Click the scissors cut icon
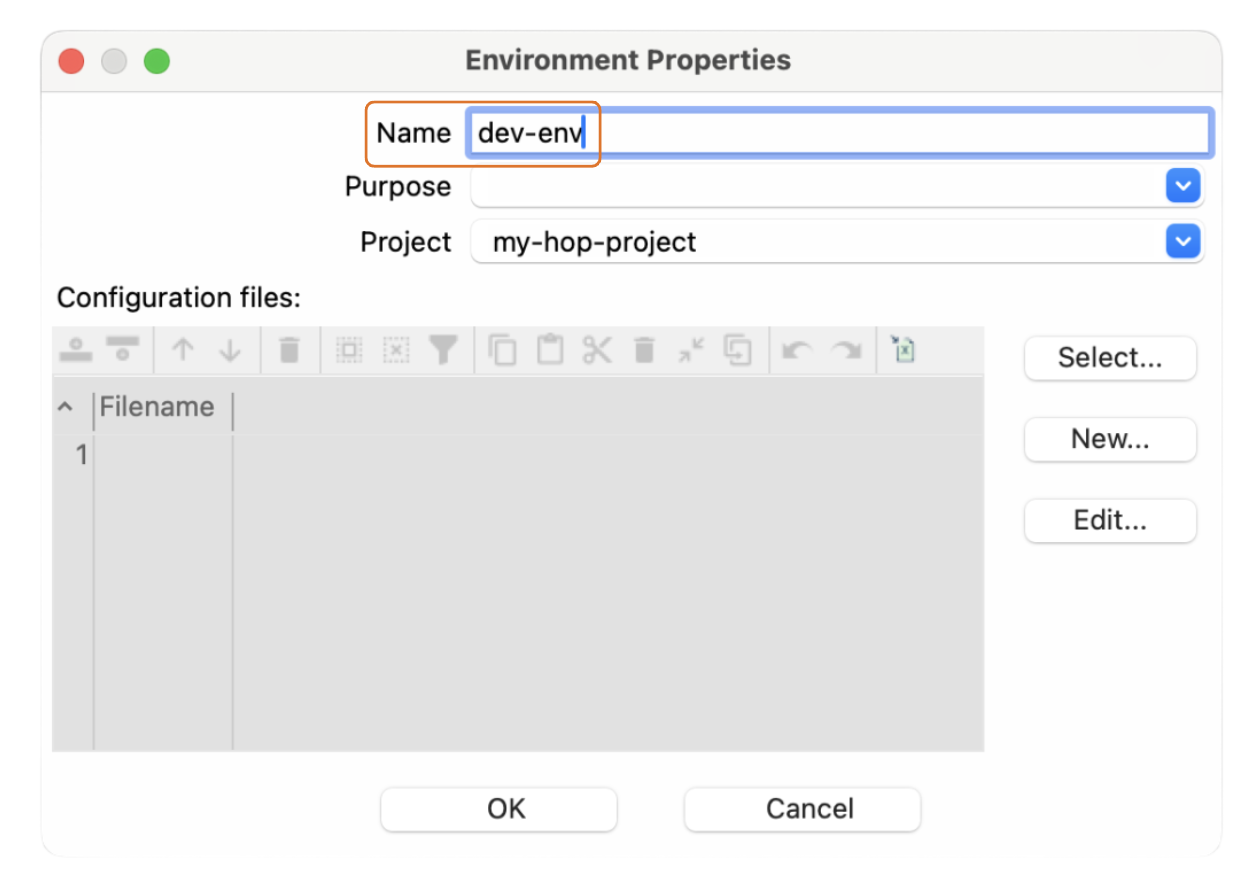Screen dimensions: 1254x882 [597, 350]
